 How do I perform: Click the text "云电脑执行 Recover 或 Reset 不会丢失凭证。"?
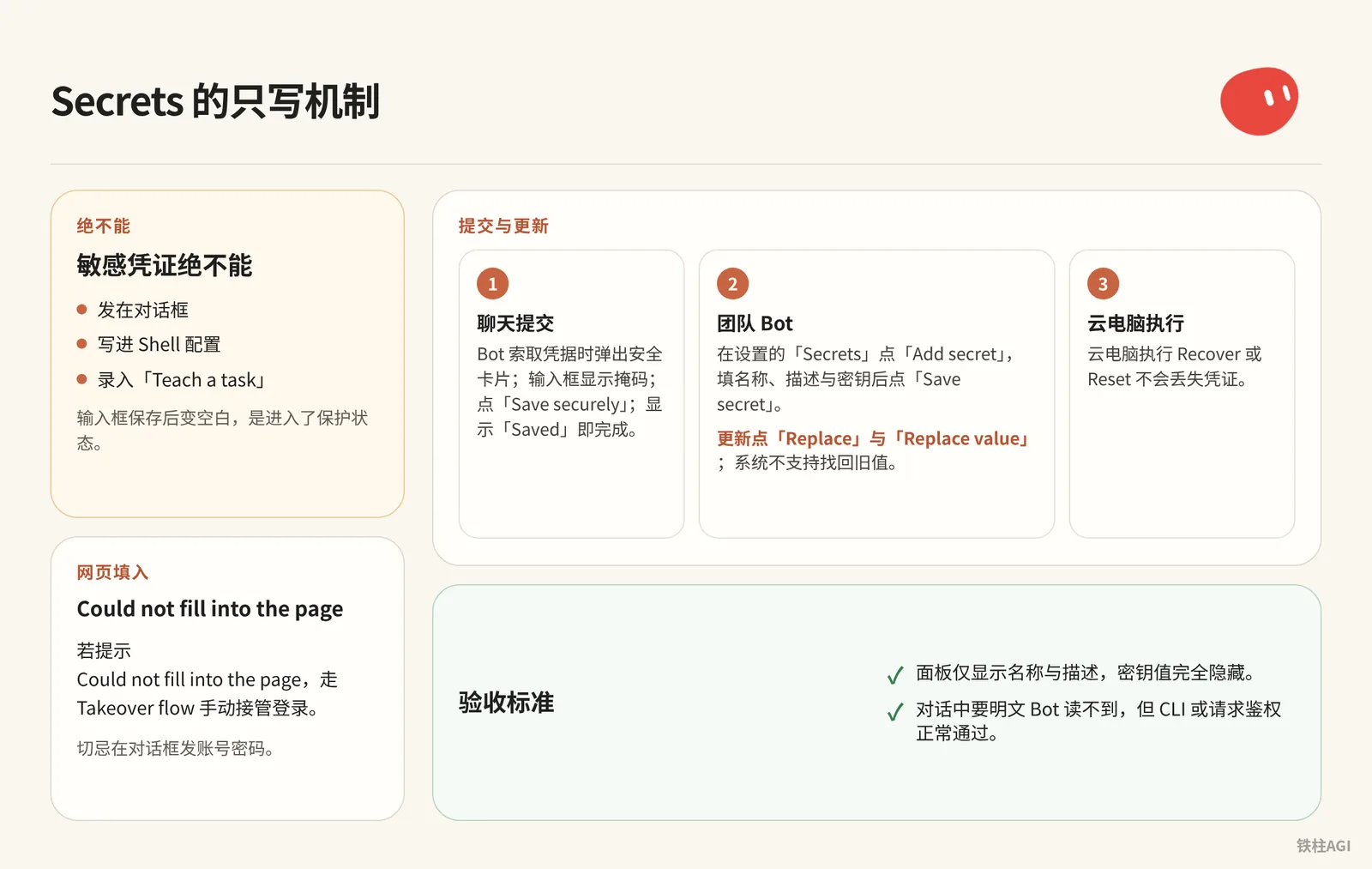[x=1175, y=366]
